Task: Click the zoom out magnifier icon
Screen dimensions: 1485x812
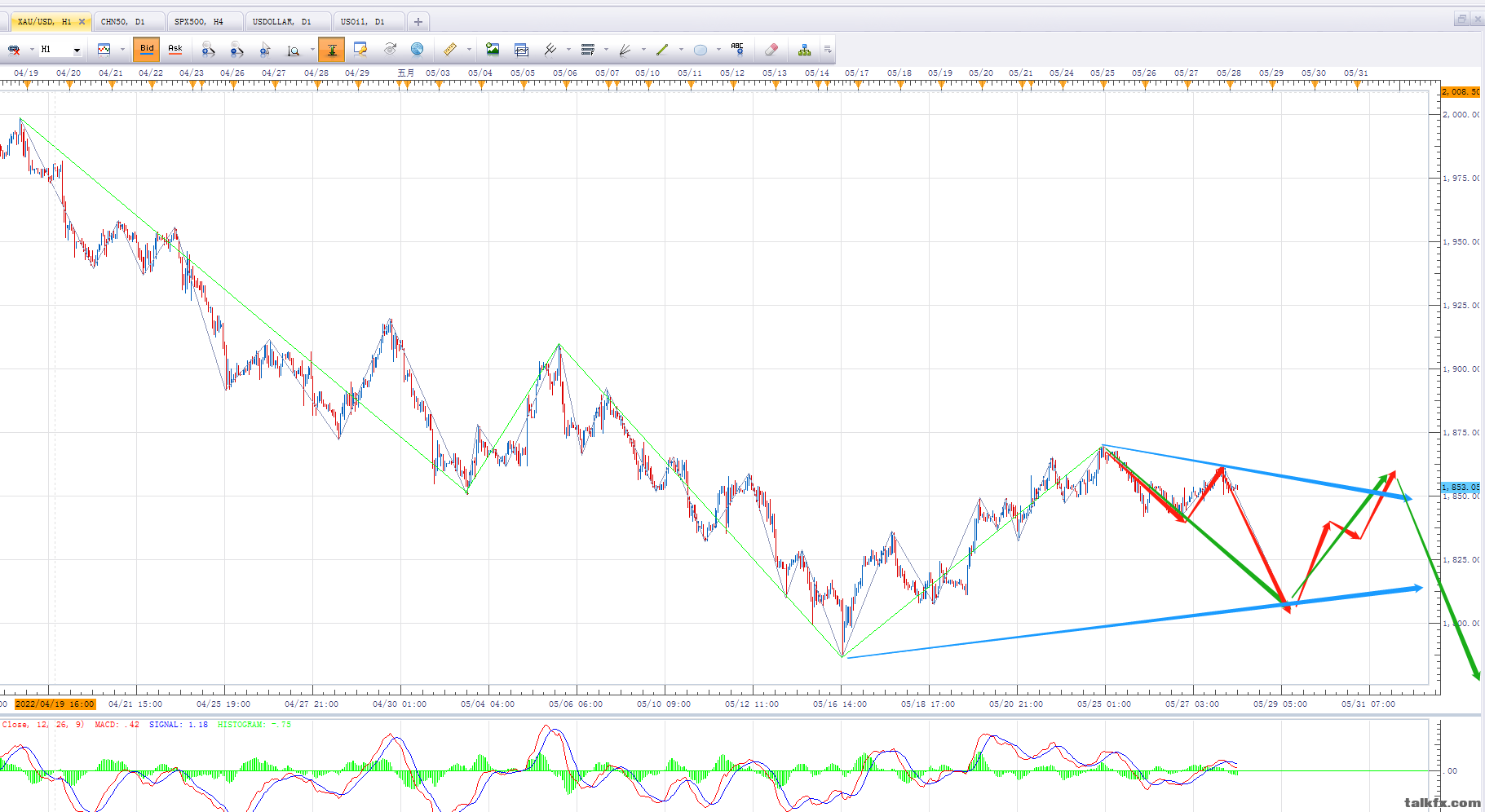Action: (236, 50)
